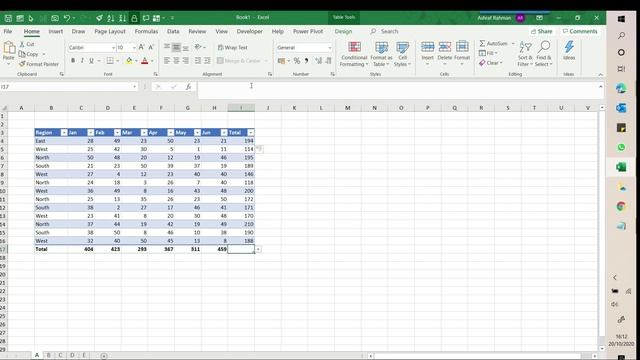
Task: Expand the Name Box dropdown arrow
Action: point(134,87)
